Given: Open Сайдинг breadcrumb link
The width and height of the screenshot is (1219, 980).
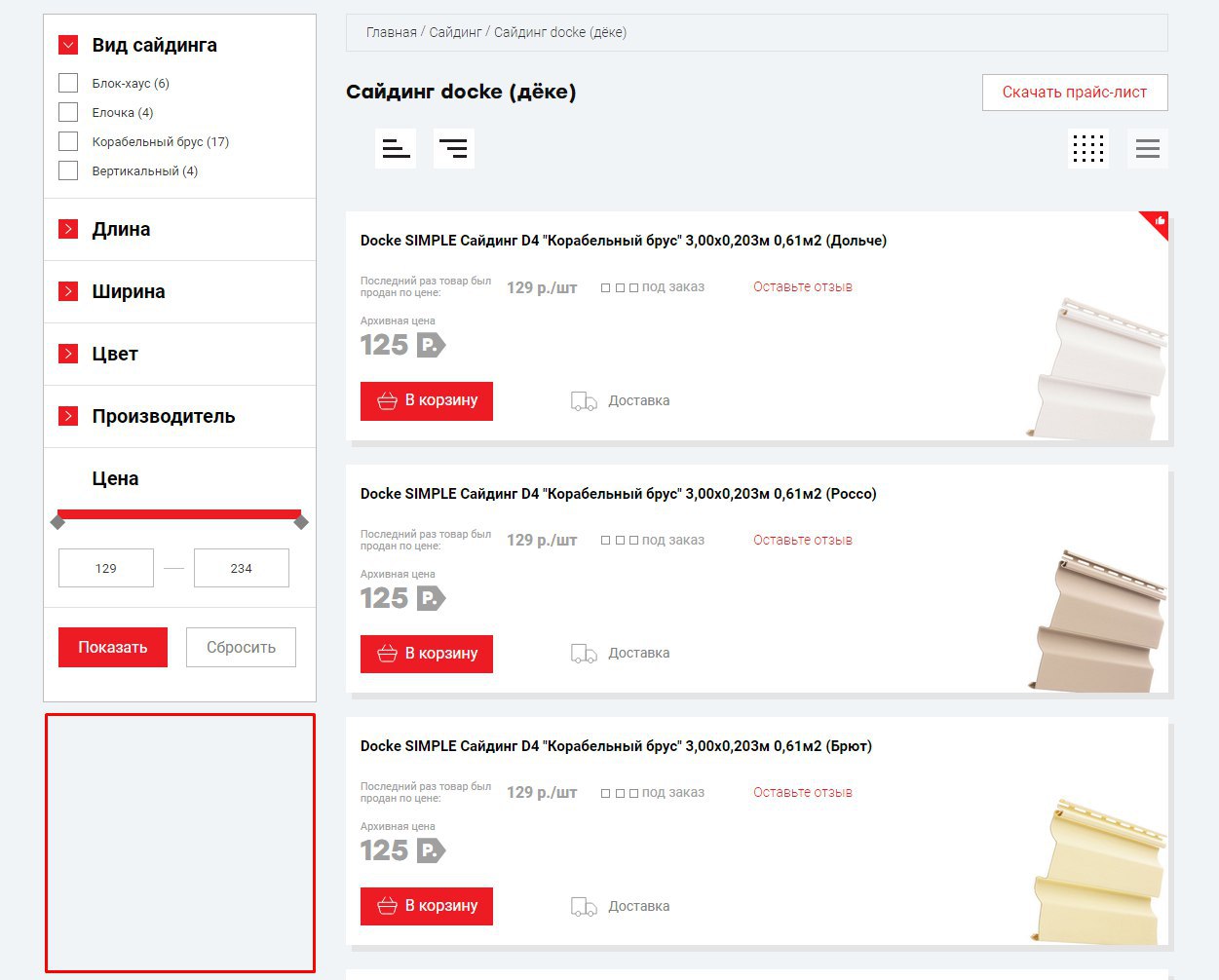Looking at the screenshot, I should (x=455, y=32).
